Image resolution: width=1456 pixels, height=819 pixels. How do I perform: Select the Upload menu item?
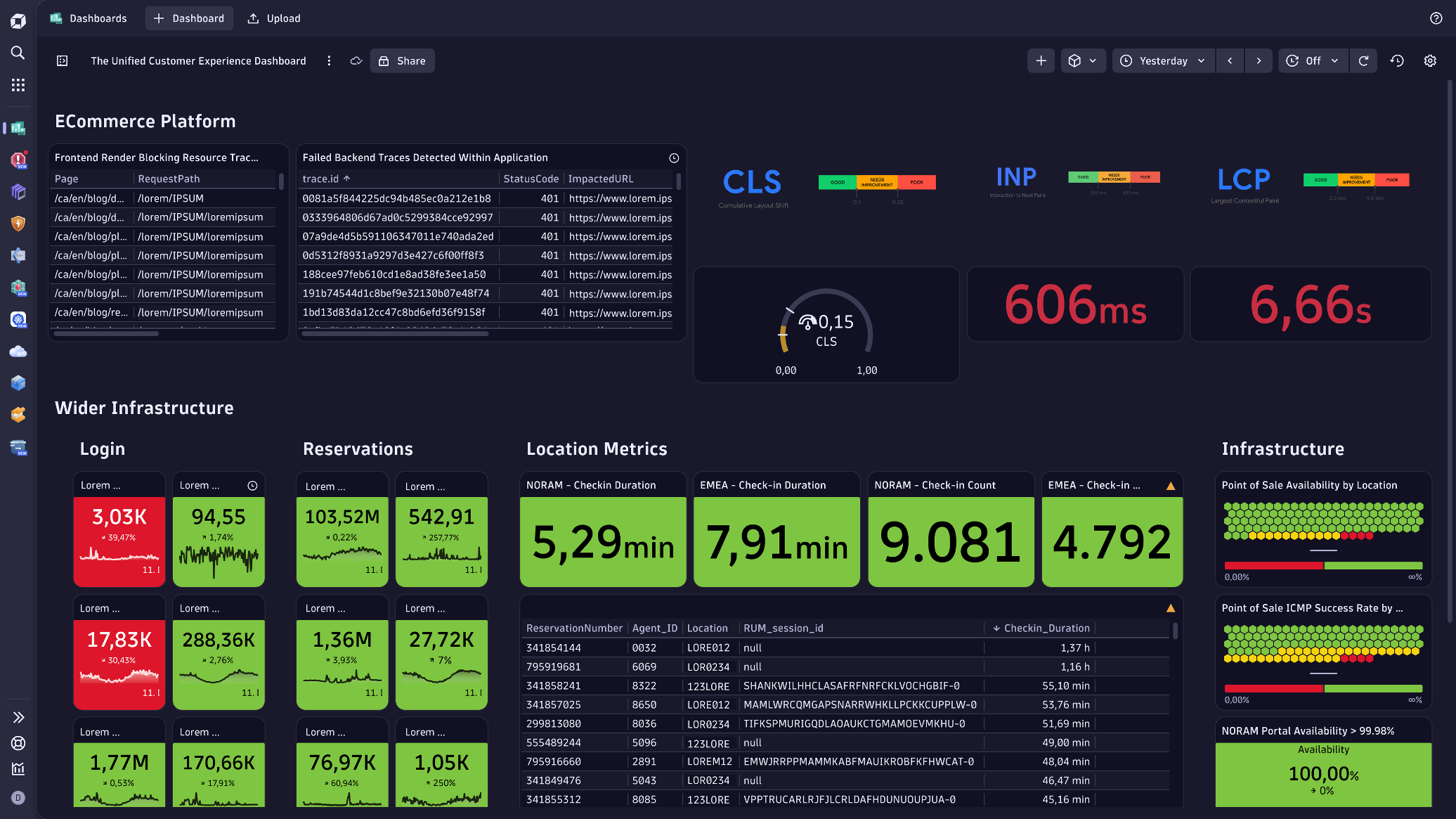pos(274,18)
